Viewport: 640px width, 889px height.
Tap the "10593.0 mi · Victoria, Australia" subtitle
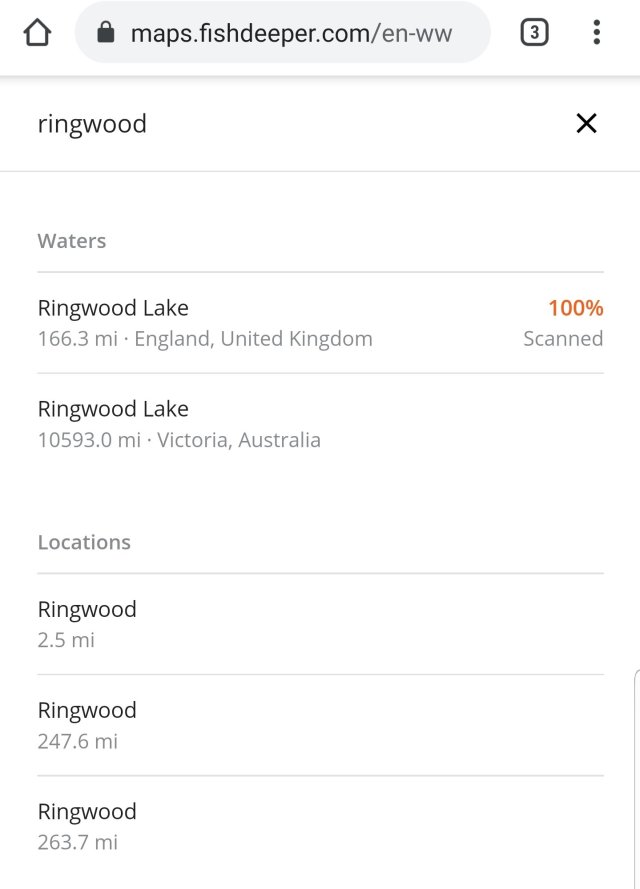pos(179,440)
